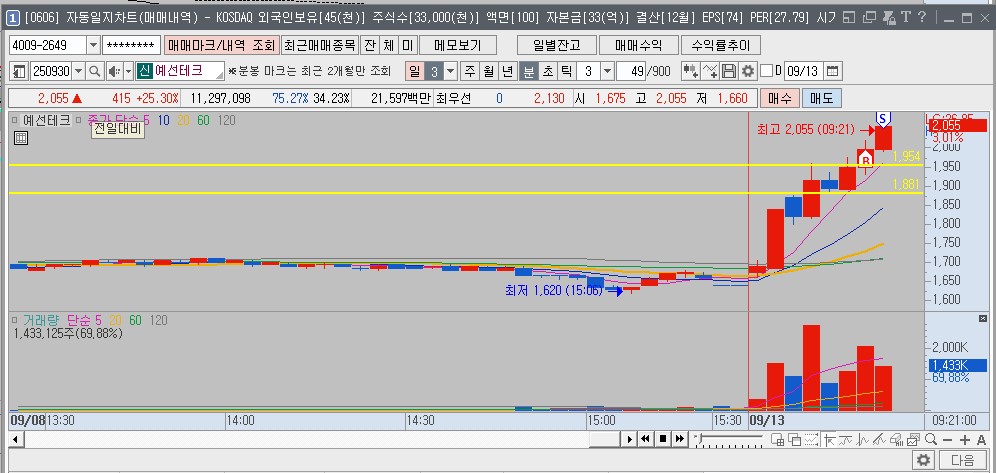This screenshot has width=996, height=473.
Task: Click the speaker sound icon
Action: coord(114,71)
